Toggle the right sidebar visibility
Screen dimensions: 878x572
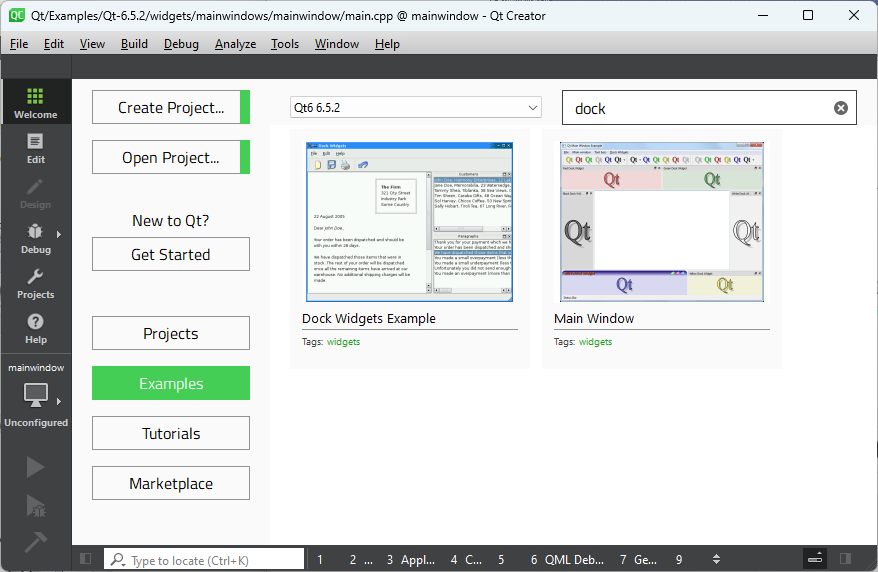846,559
